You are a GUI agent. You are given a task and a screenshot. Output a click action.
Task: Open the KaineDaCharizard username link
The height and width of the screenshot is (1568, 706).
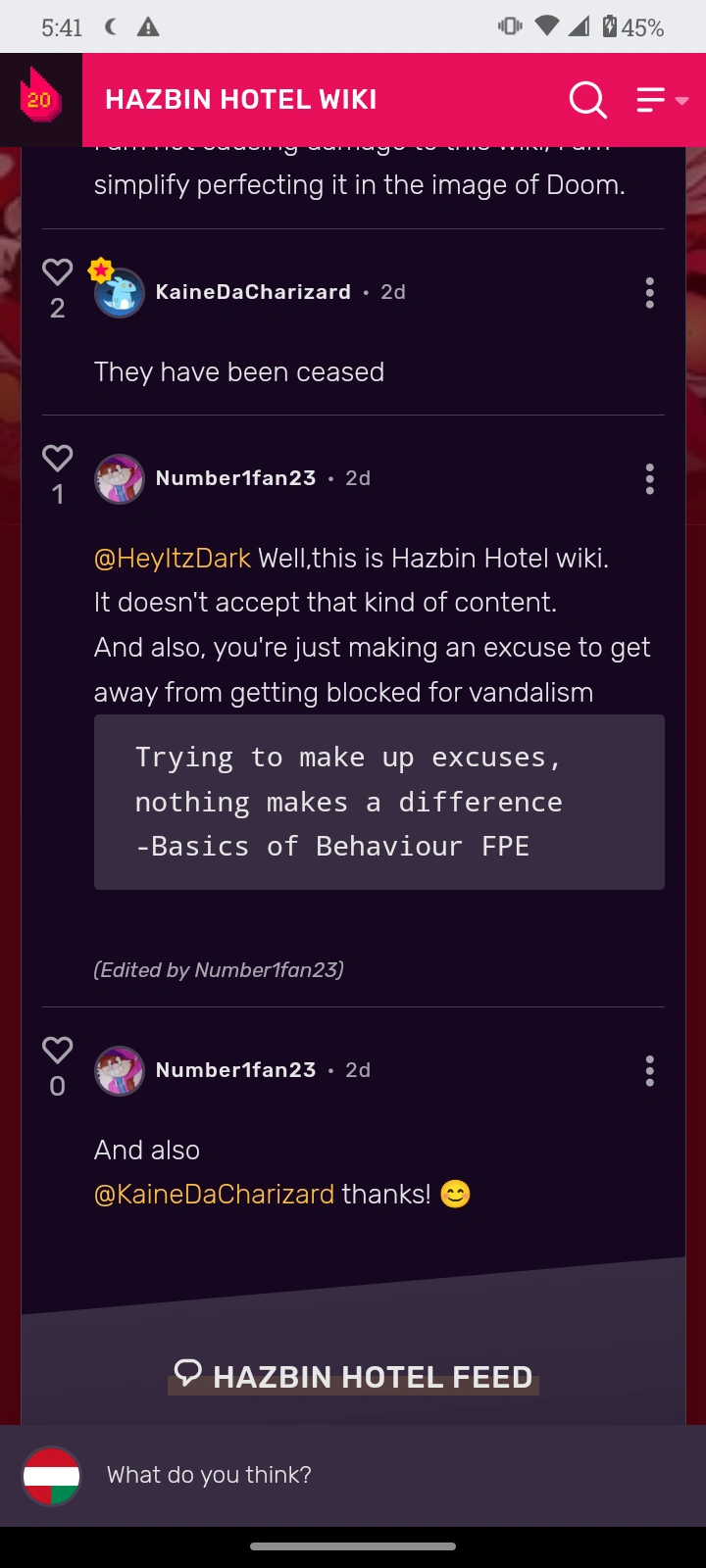coord(253,292)
